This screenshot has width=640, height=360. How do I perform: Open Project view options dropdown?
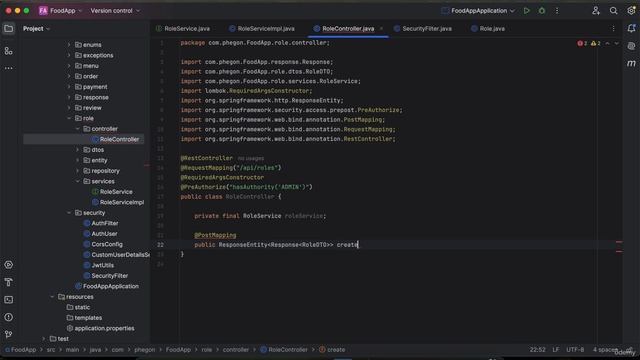pos(36,29)
